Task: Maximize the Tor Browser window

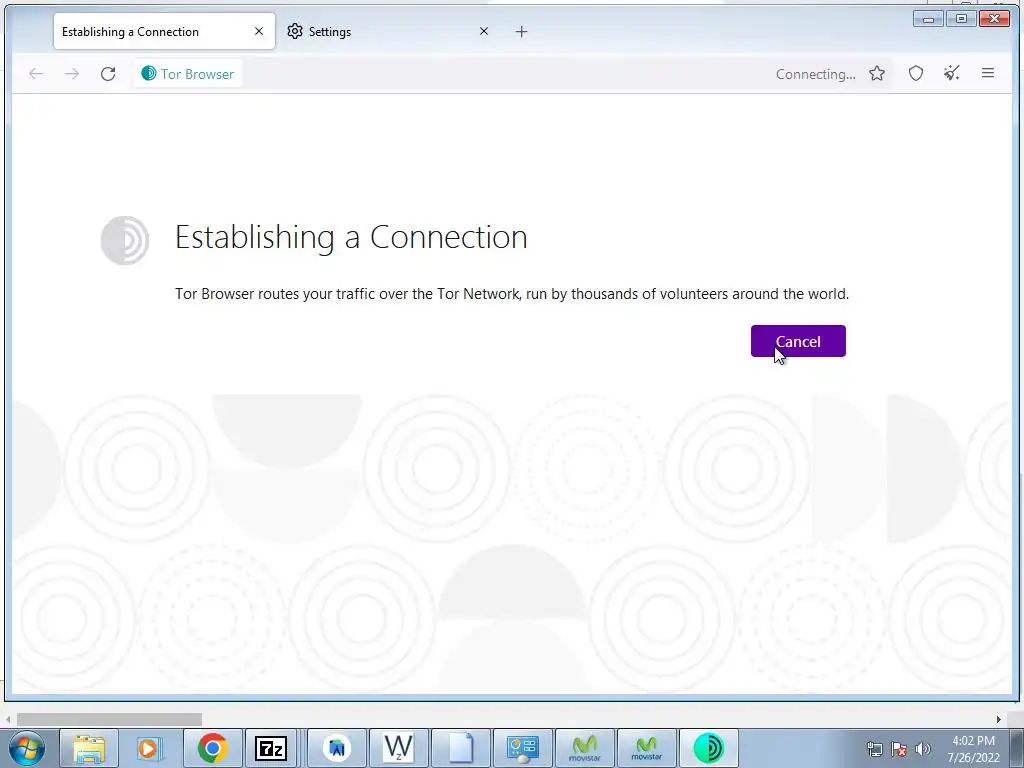Action: (x=961, y=19)
